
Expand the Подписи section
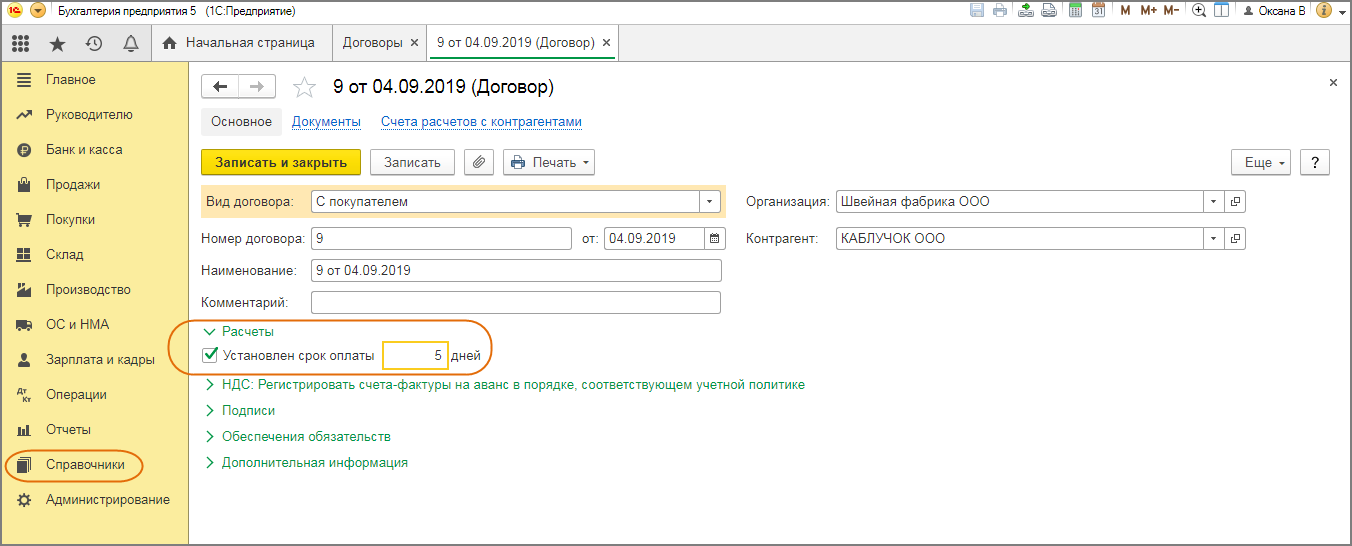(240, 410)
